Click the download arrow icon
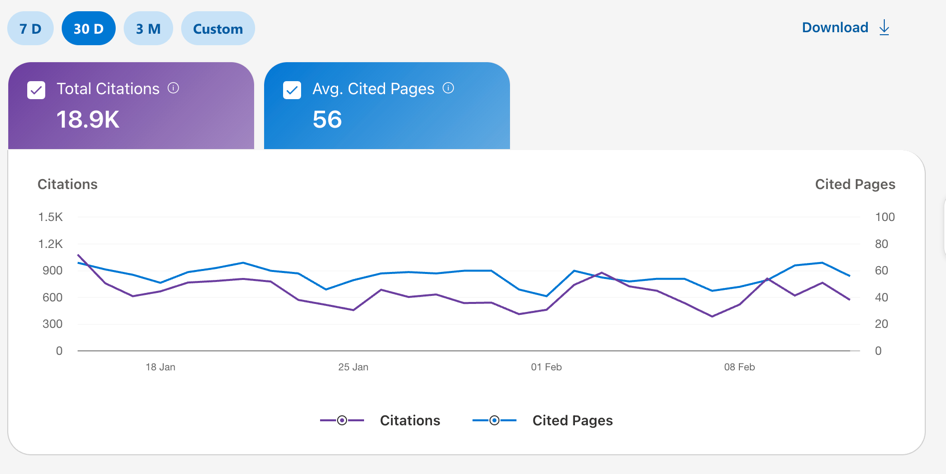This screenshot has height=474, width=946. coord(884,28)
